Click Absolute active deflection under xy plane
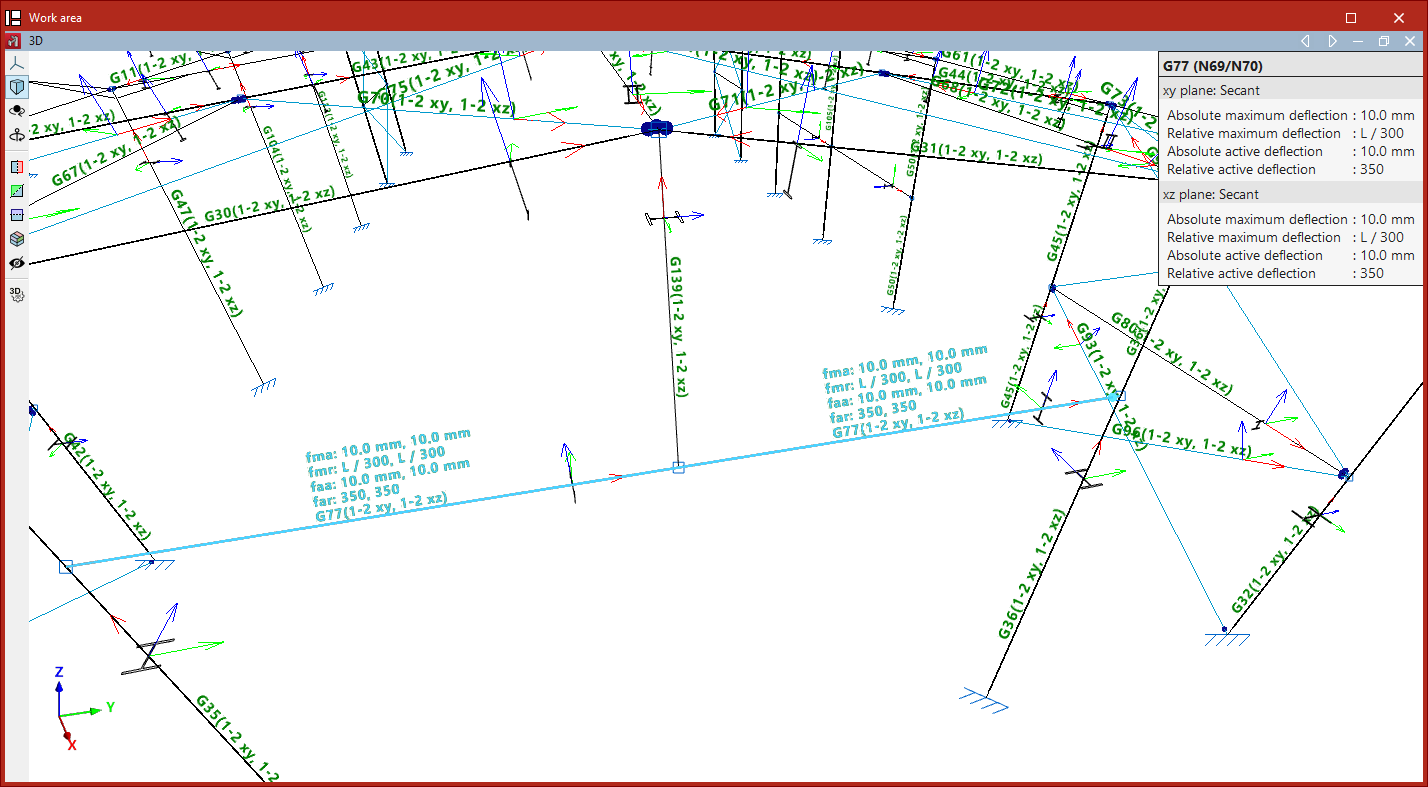Screen dimensions: 1428x787 (x=1290, y=151)
